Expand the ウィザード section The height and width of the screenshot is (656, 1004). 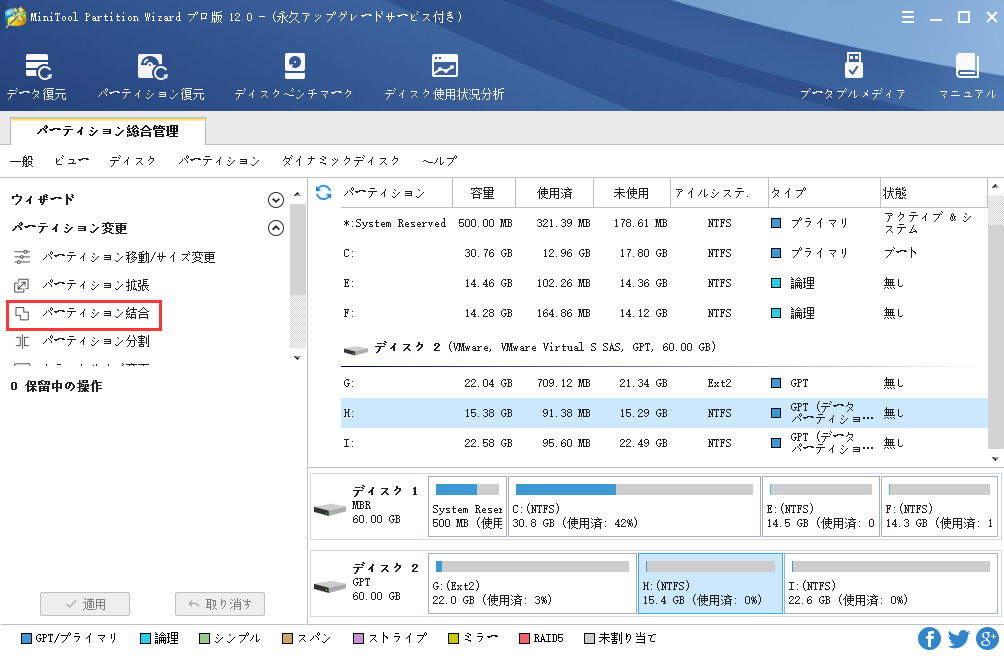[275, 200]
